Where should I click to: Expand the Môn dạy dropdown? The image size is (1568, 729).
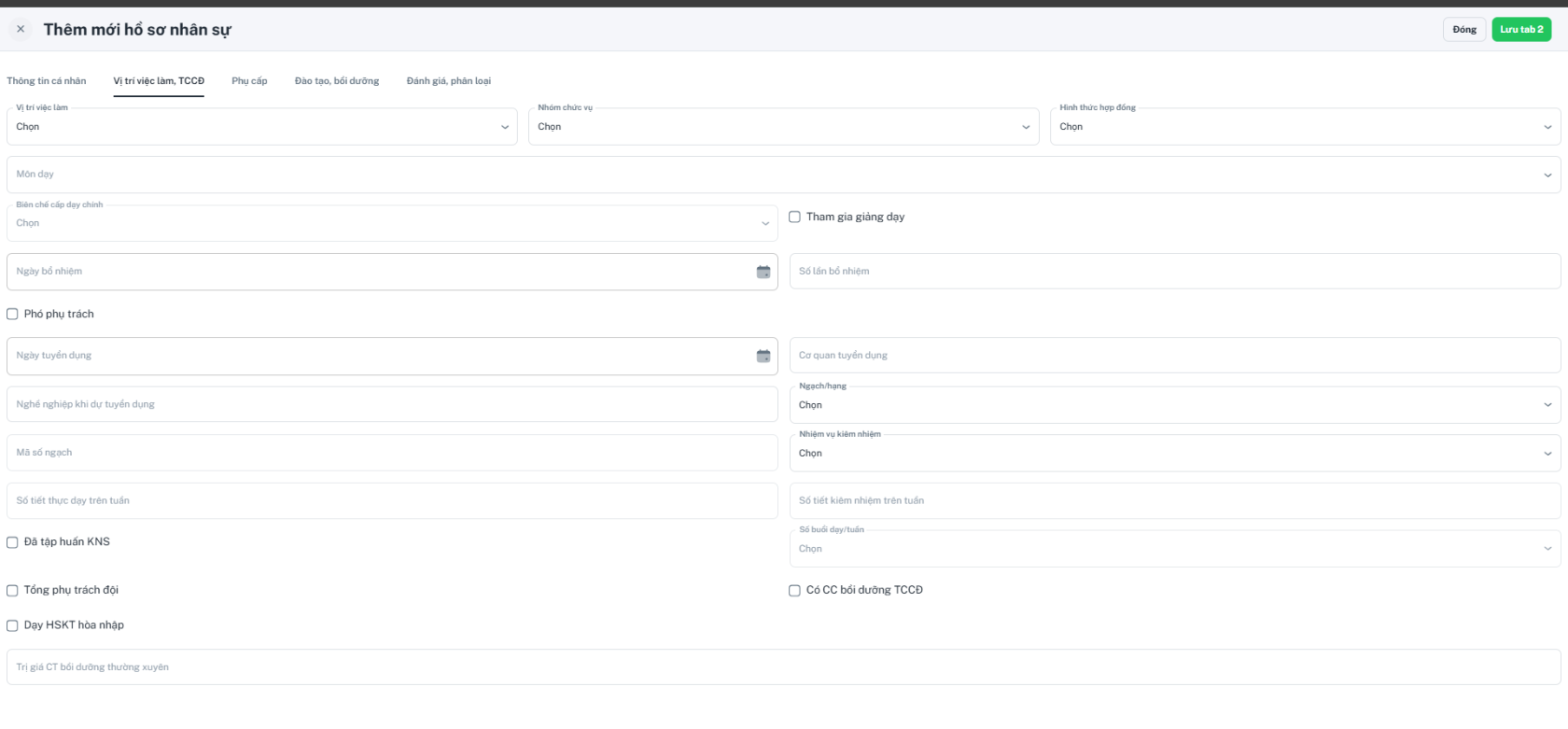tap(784, 175)
